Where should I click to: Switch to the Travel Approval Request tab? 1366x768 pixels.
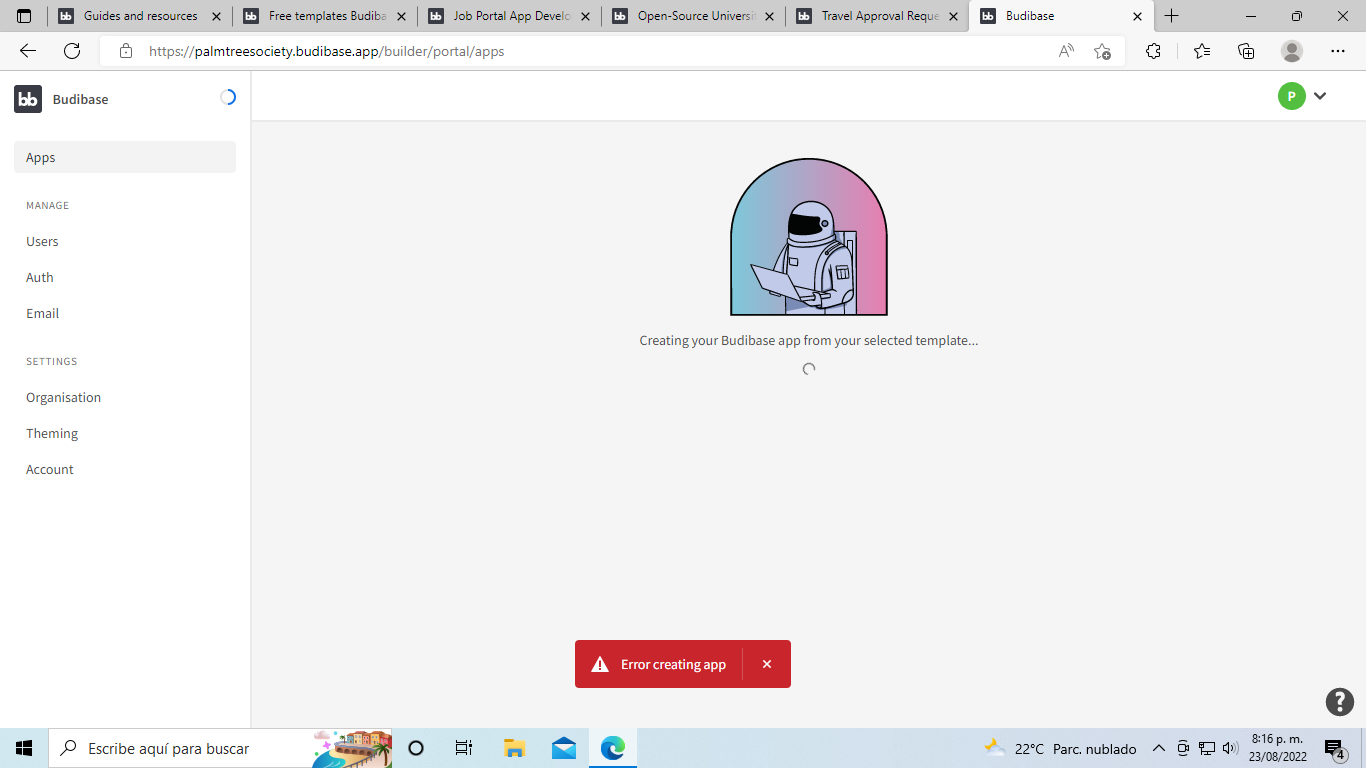(875, 16)
